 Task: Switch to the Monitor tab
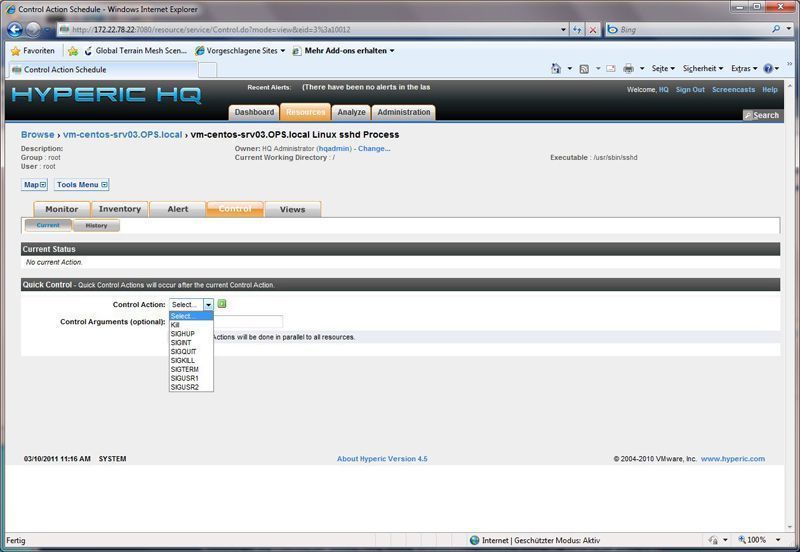pos(62,209)
